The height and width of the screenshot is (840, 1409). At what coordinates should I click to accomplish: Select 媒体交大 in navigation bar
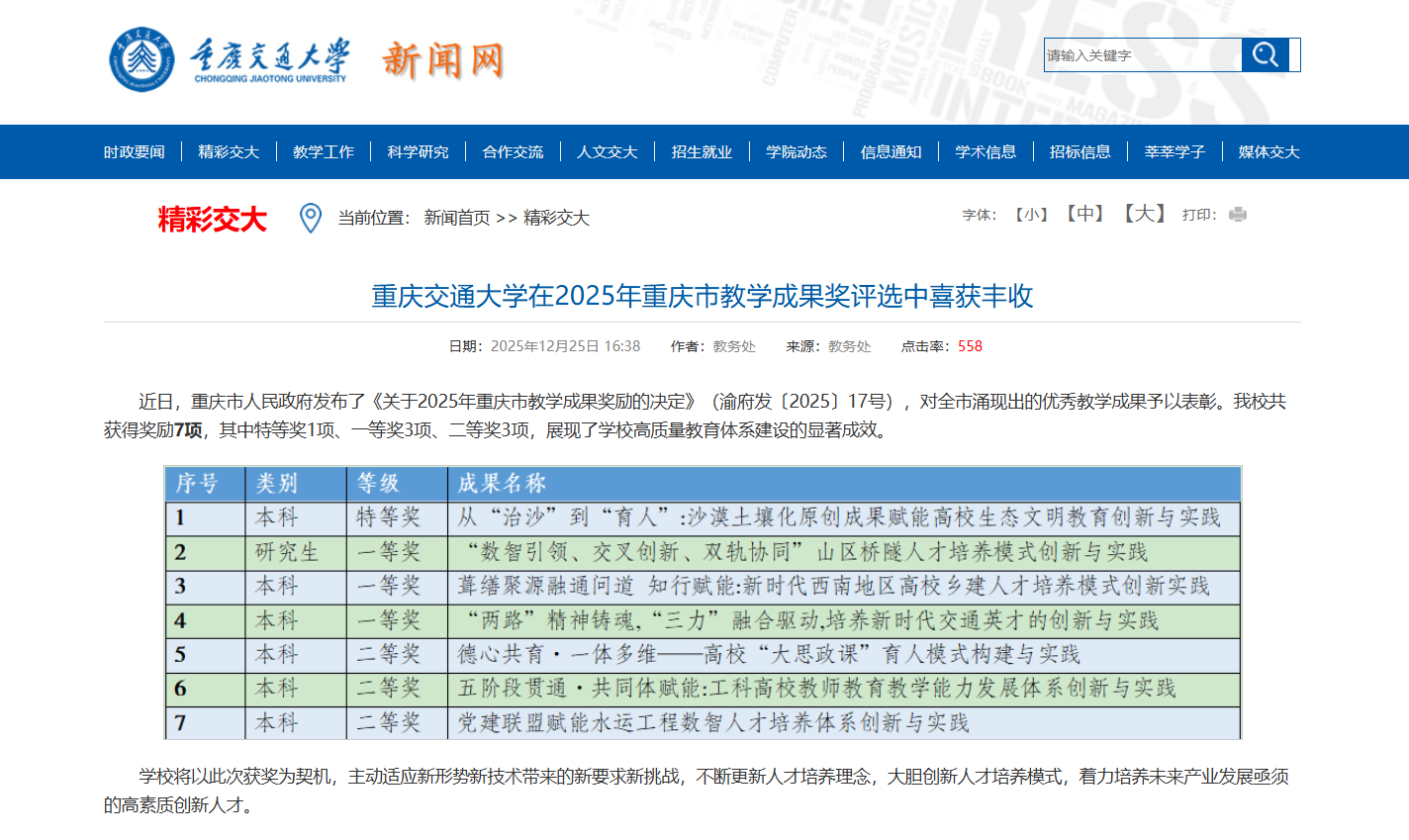click(x=1268, y=151)
